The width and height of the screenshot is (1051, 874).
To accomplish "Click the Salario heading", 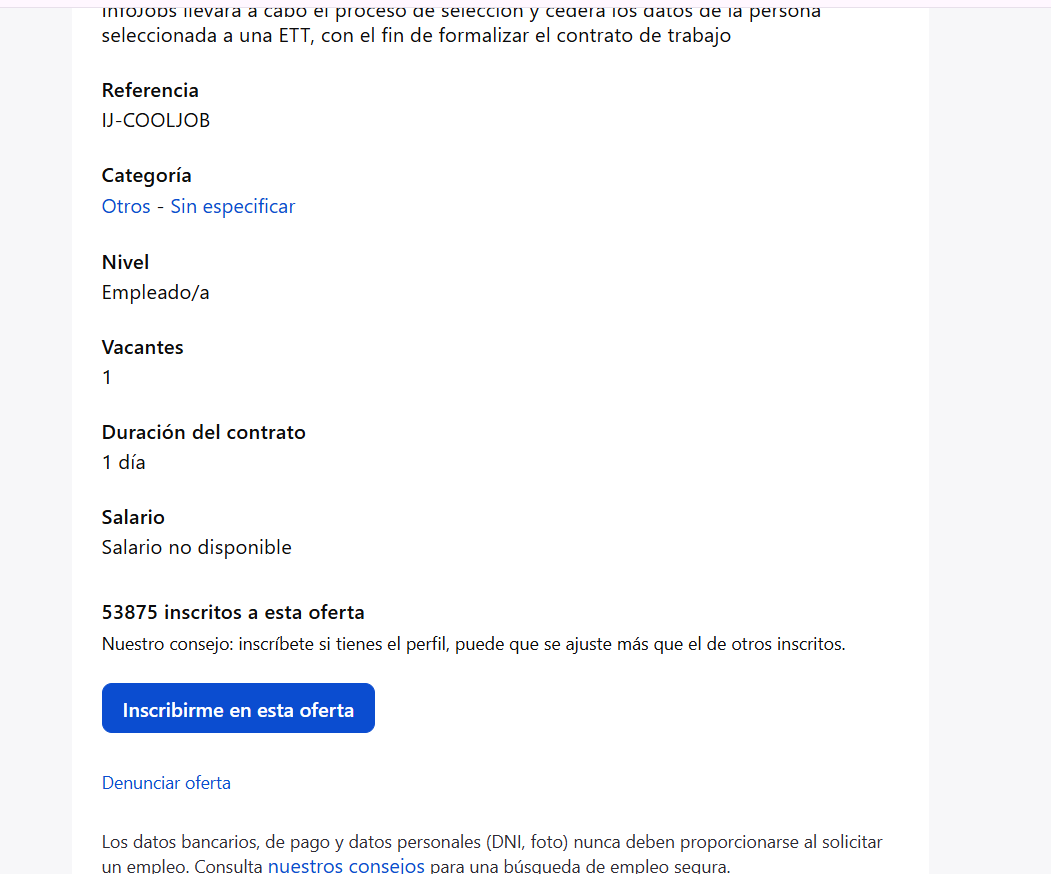I will tap(133, 517).
